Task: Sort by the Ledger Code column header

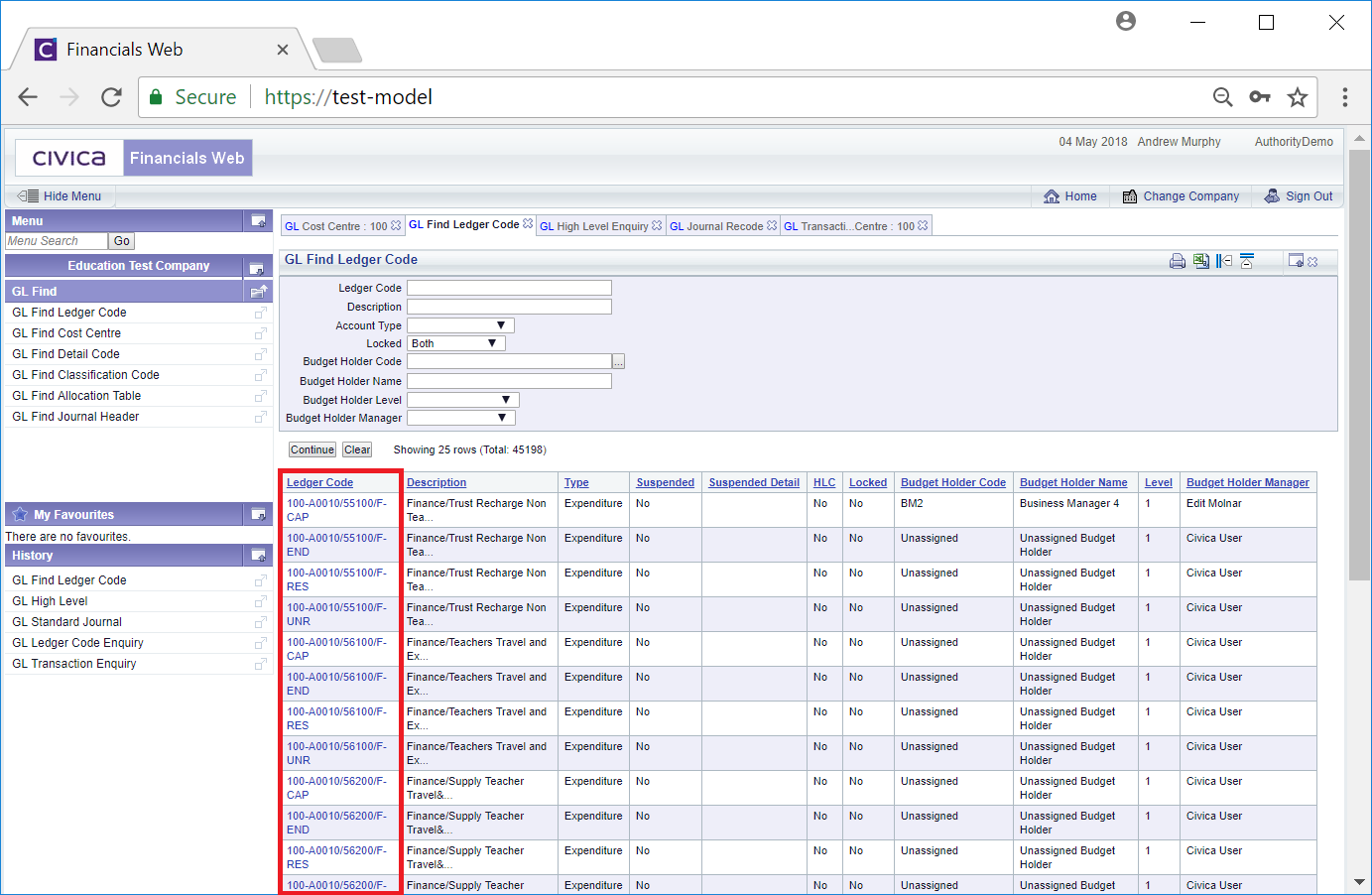Action: tap(319, 483)
